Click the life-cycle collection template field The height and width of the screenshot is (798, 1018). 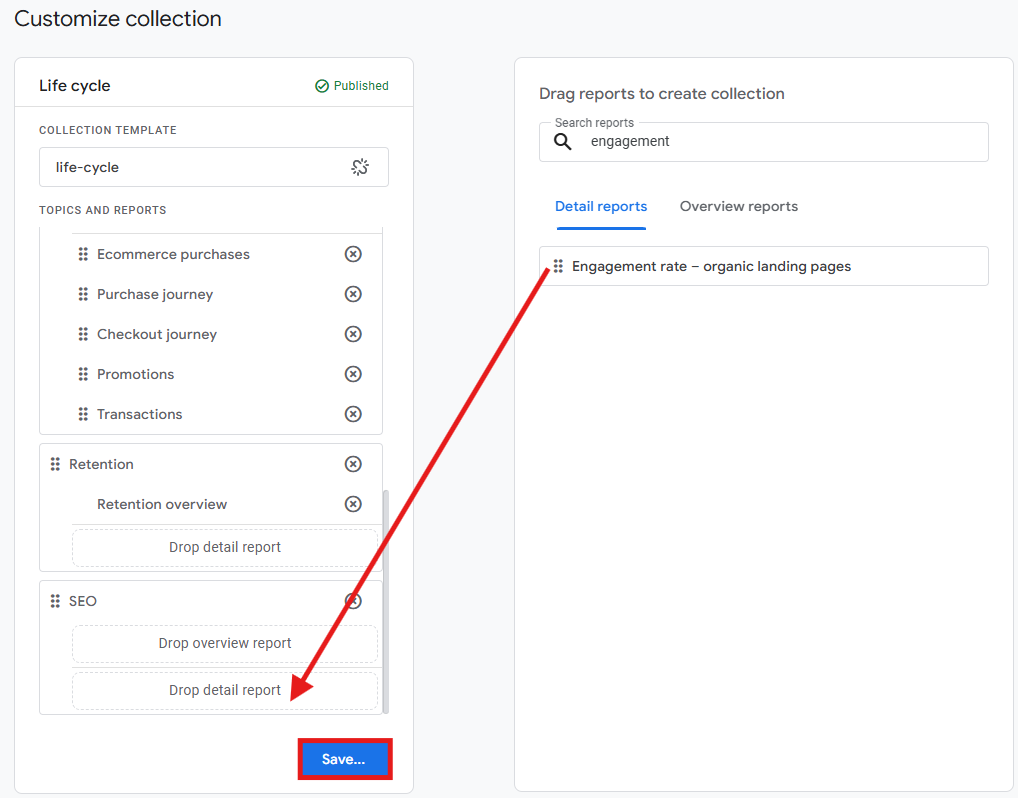[x=214, y=168]
